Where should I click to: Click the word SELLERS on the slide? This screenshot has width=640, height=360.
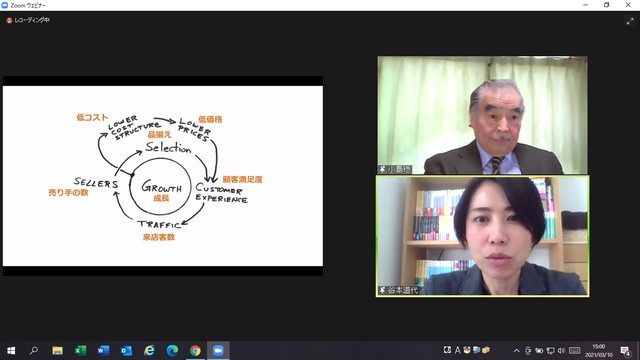[96, 183]
